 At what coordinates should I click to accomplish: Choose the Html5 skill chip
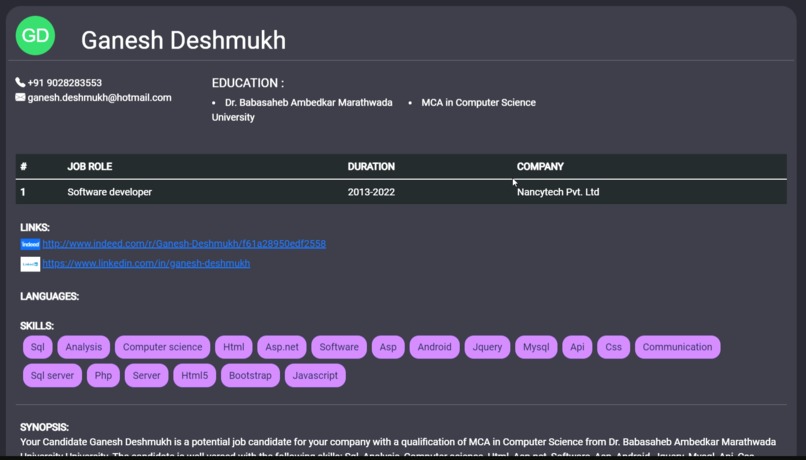point(195,375)
